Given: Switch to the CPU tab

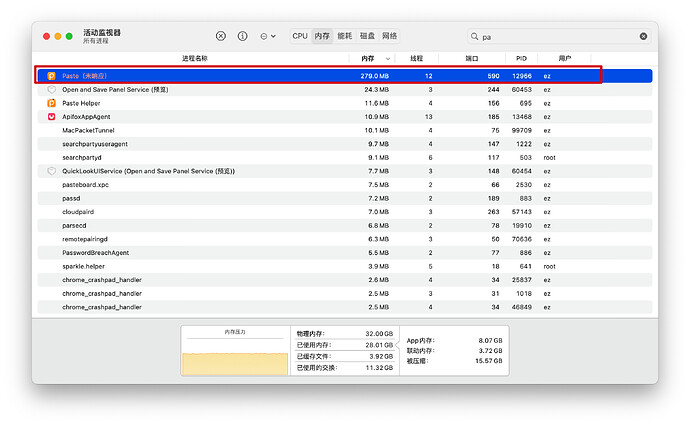Looking at the screenshot, I should tap(300, 36).
